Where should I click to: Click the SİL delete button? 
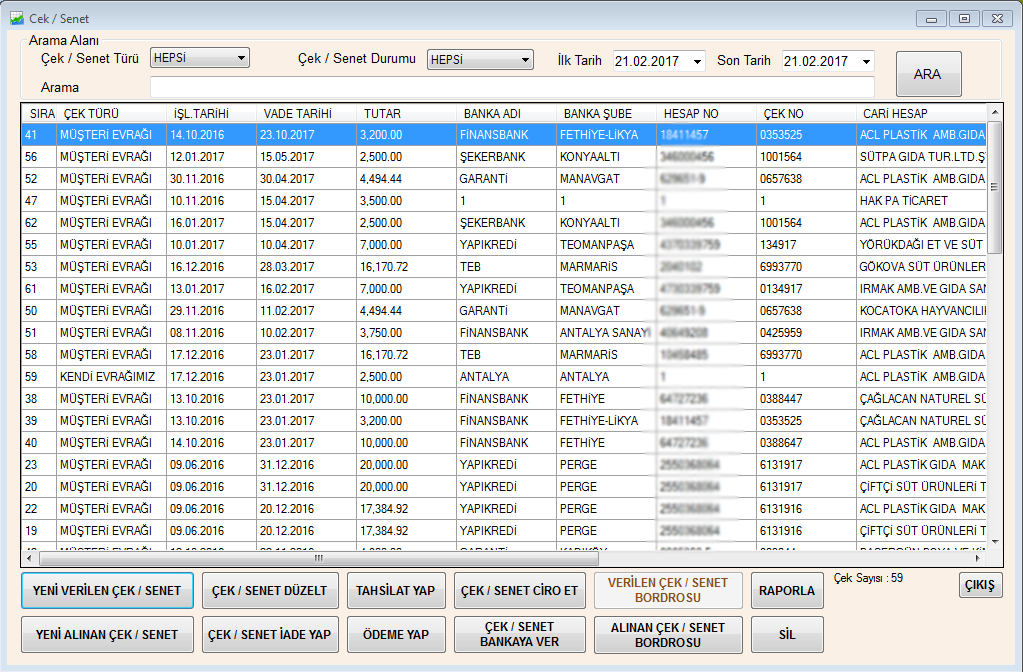coord(787,634)
